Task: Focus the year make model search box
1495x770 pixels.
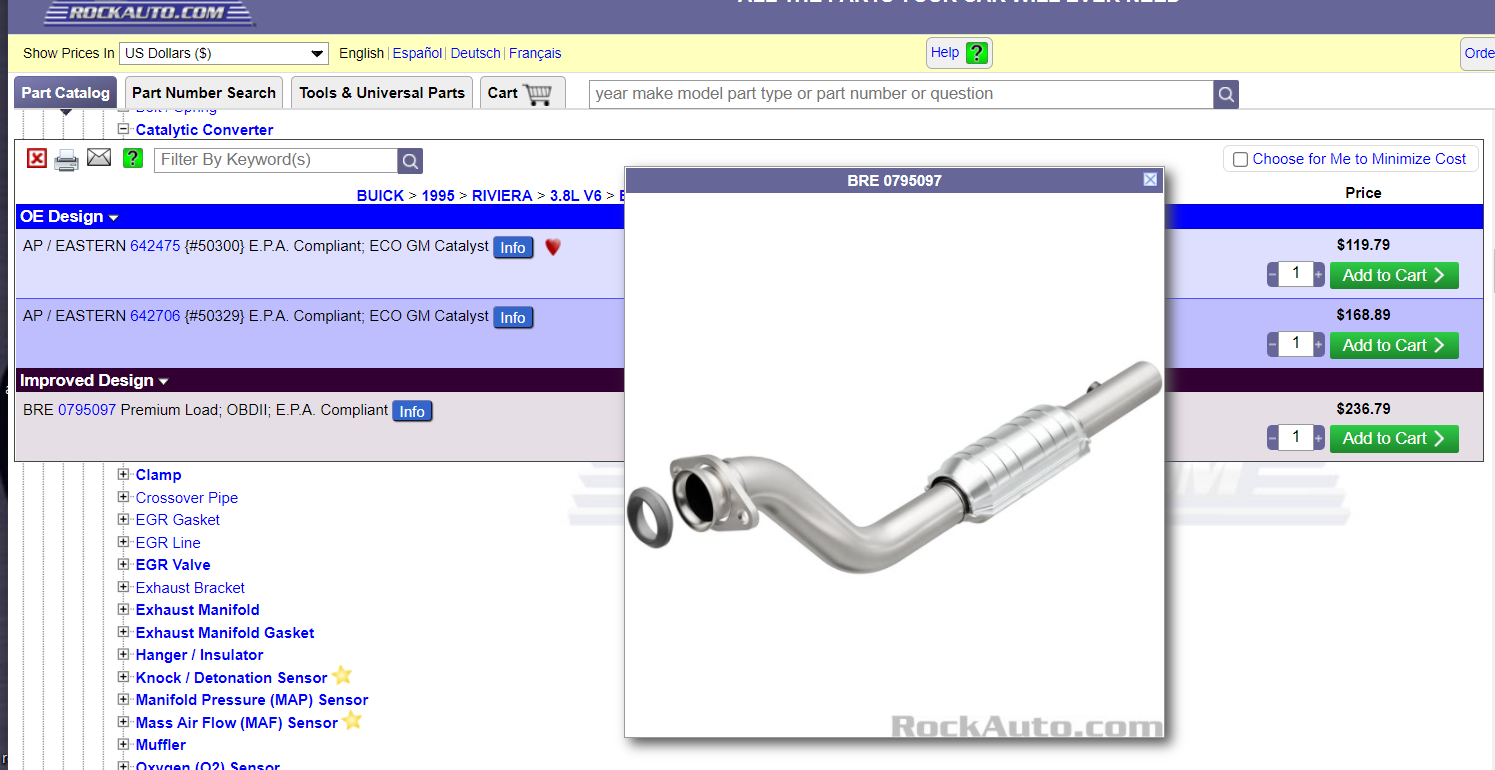Action: pyautogui.click(x=901, y=95)
